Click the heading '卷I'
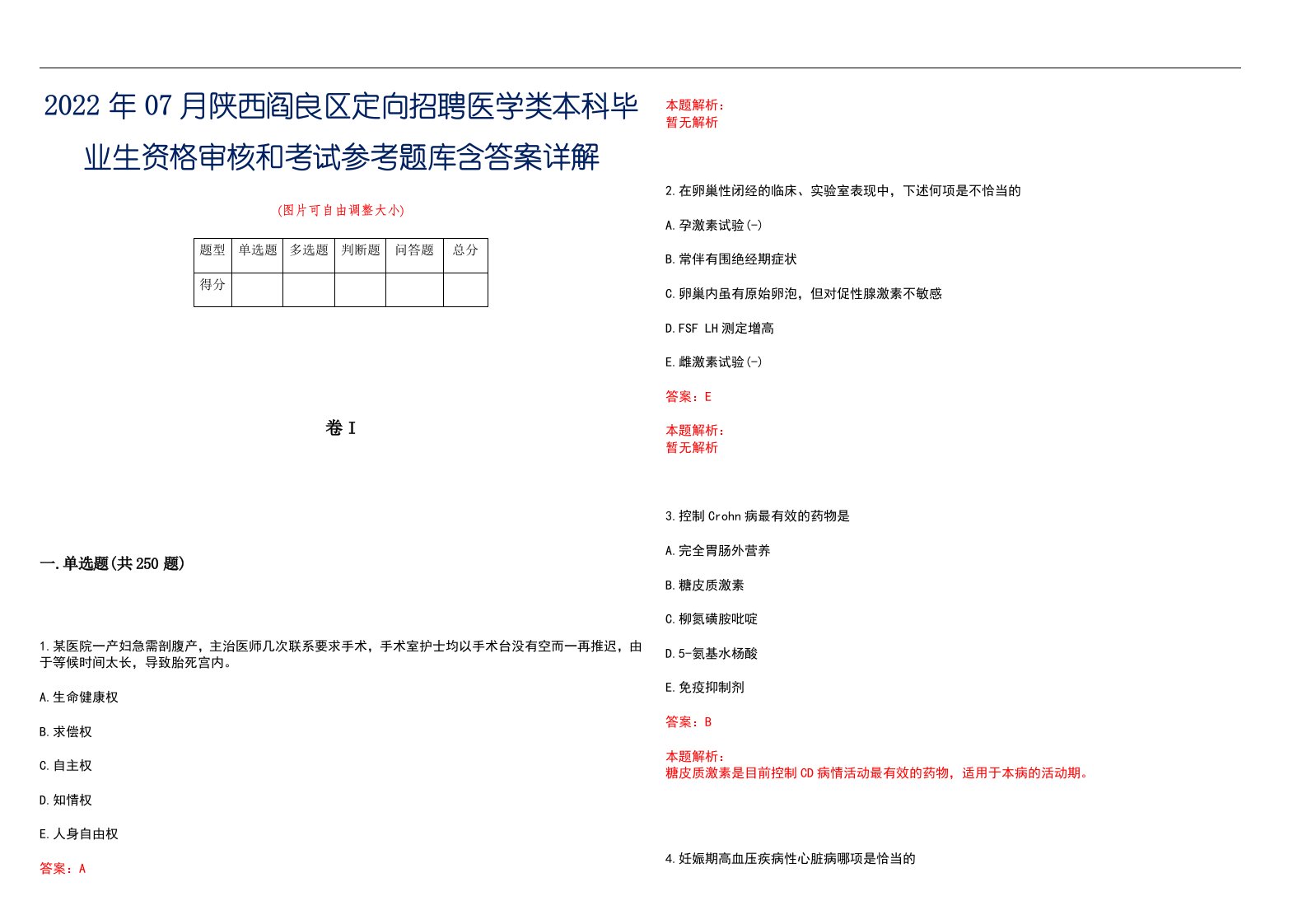 pyautogui.click(x=340, y=428)
